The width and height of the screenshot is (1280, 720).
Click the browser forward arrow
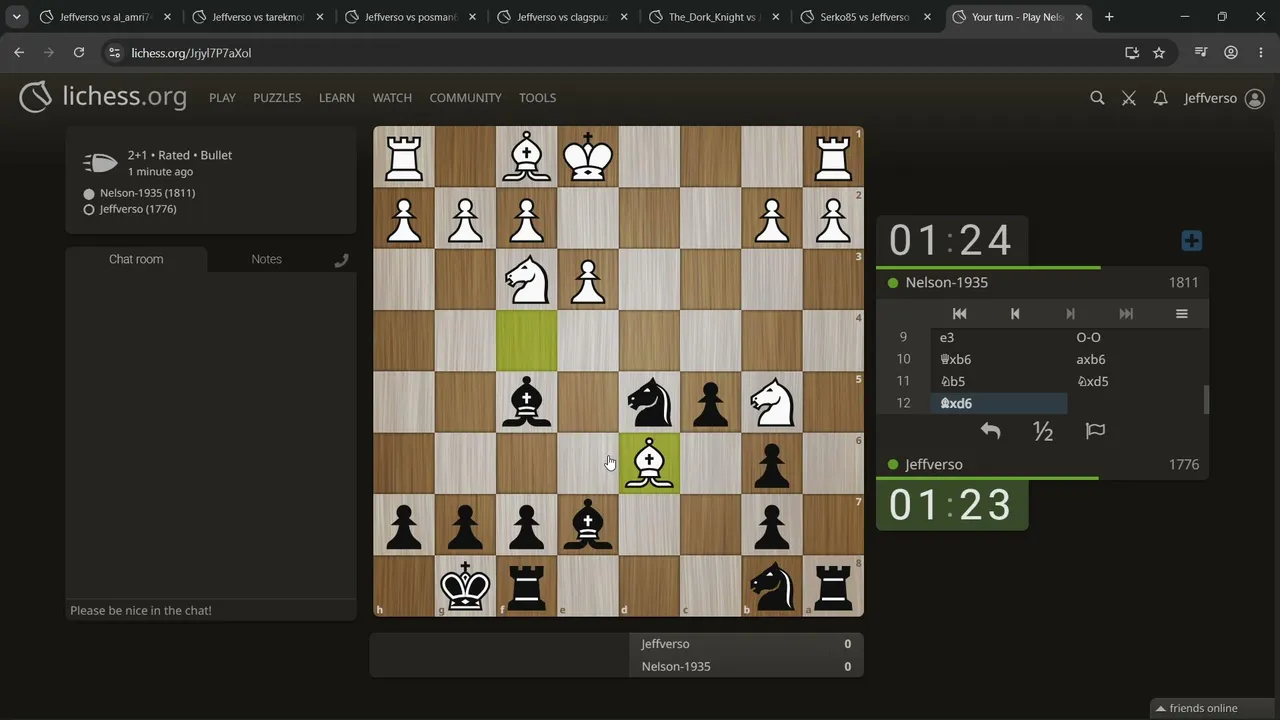tap(49, 53)
